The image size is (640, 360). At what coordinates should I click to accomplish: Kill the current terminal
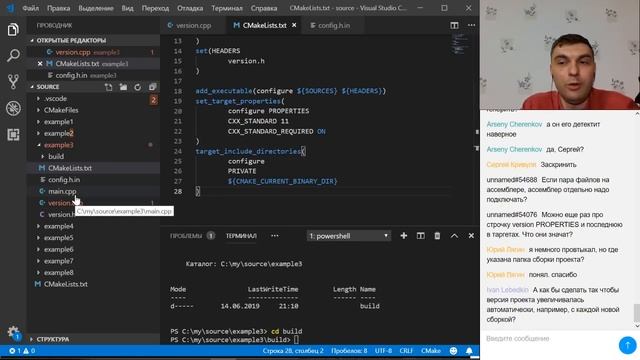point(437,236)
